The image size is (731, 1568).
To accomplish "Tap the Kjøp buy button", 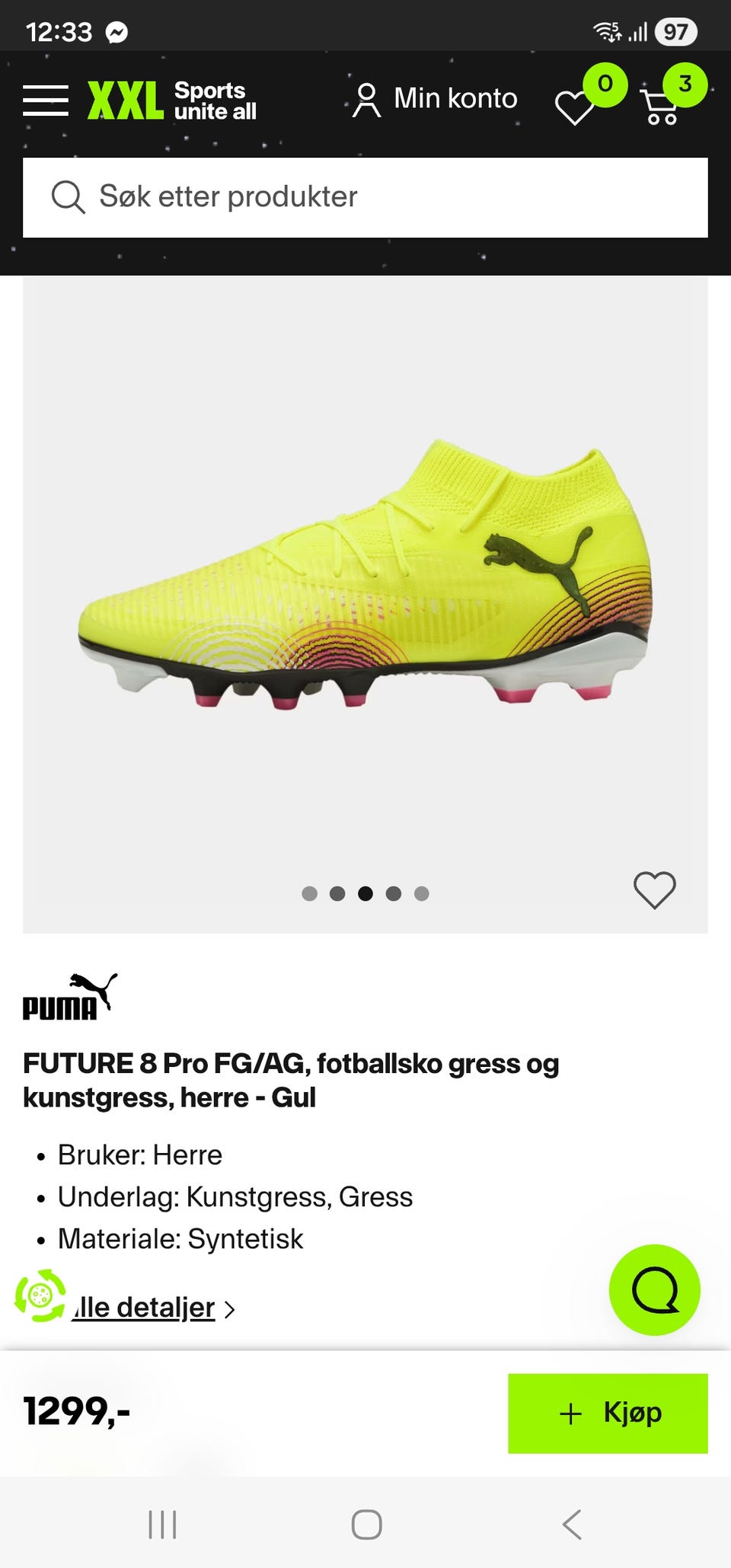I will pos(608,1413).
